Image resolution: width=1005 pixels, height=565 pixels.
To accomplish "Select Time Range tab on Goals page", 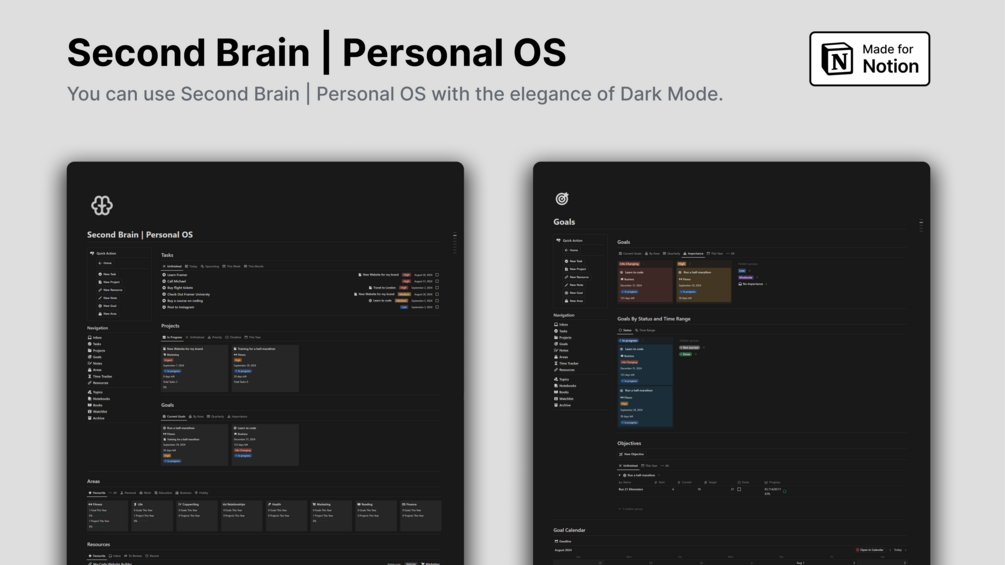I will (645, 330).
